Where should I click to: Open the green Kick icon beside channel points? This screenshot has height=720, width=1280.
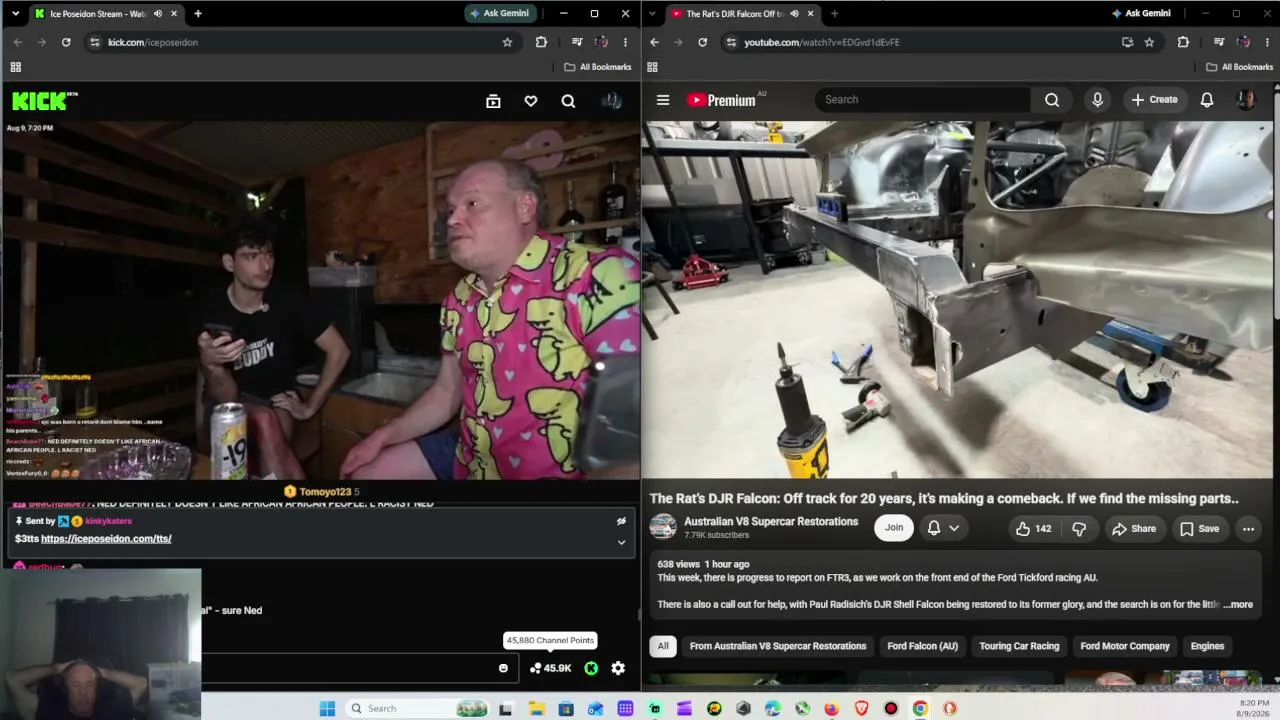[x=591, y=668]
